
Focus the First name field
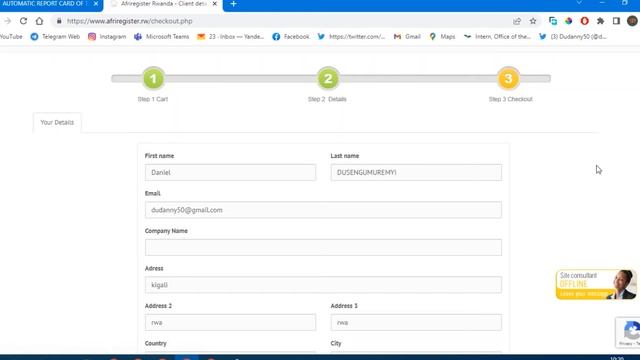point(230,173)
